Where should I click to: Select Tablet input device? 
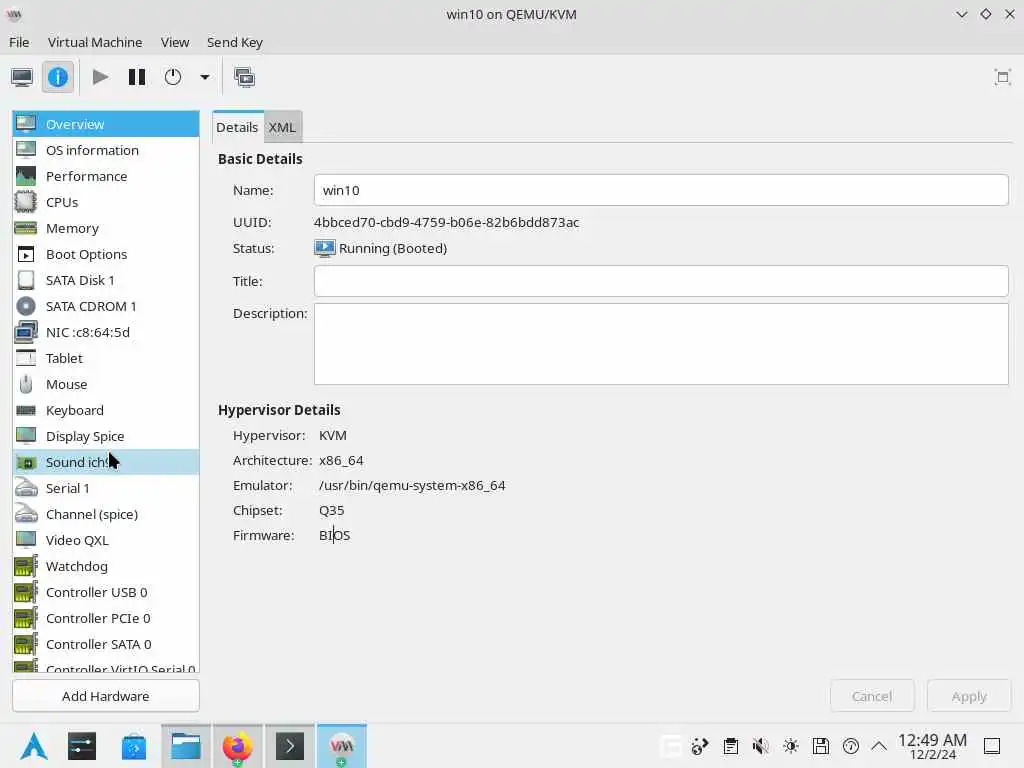point(106,359)
